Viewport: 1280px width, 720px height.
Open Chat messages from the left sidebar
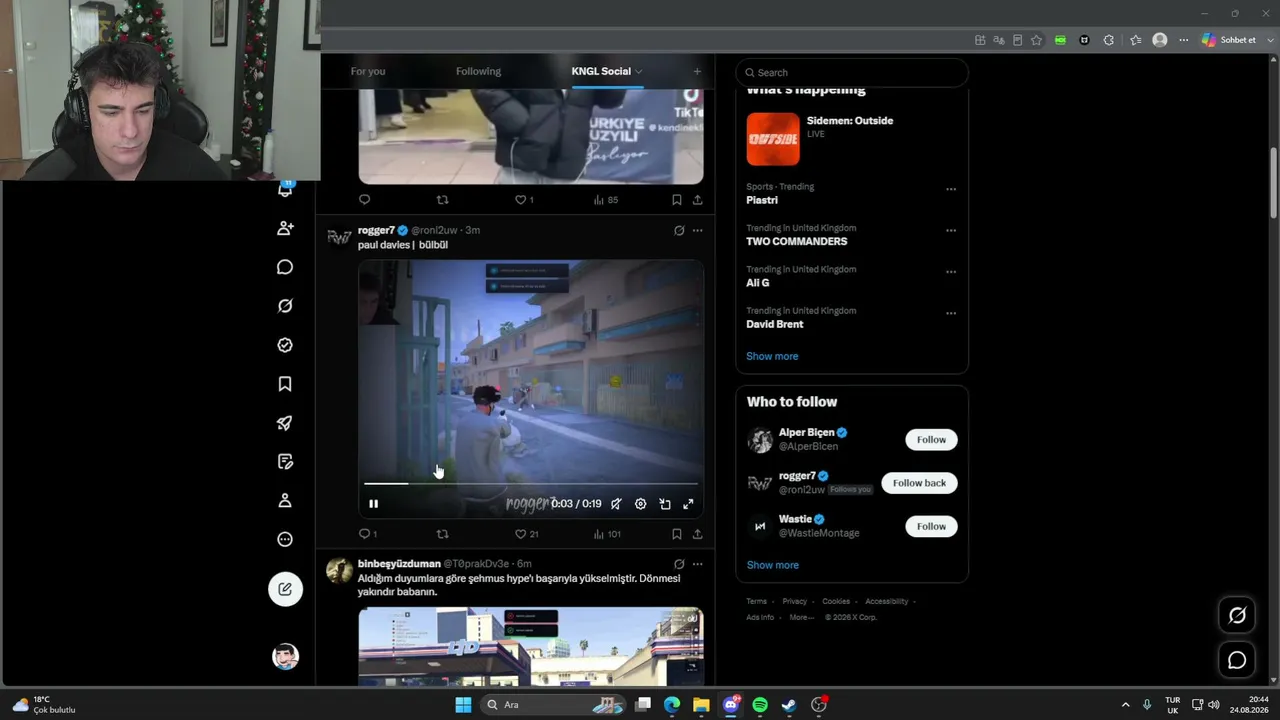[x=285, y=267]
